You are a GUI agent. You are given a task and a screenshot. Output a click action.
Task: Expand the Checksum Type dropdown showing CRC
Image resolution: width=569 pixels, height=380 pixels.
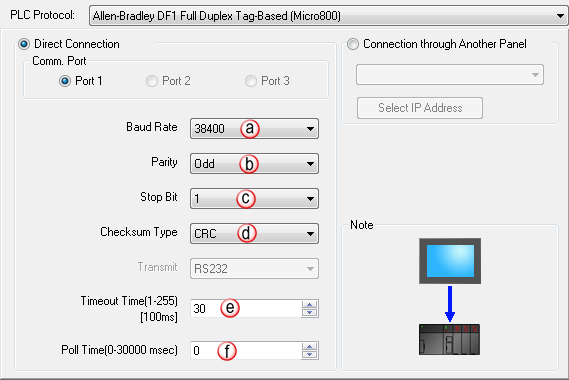pos(254,233)
